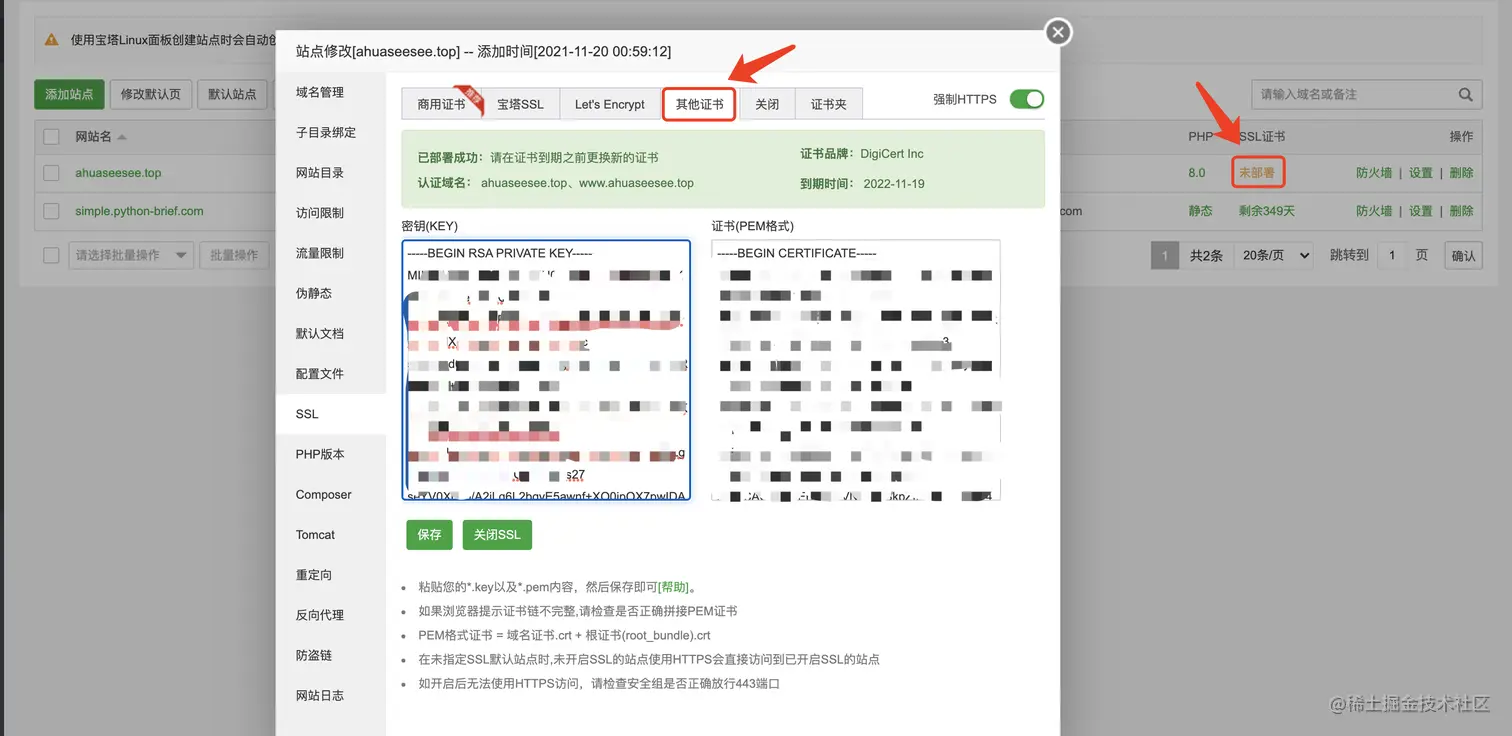1512x736 pixels.
Task: Click the green 保存 button
Action: [429, 535]
